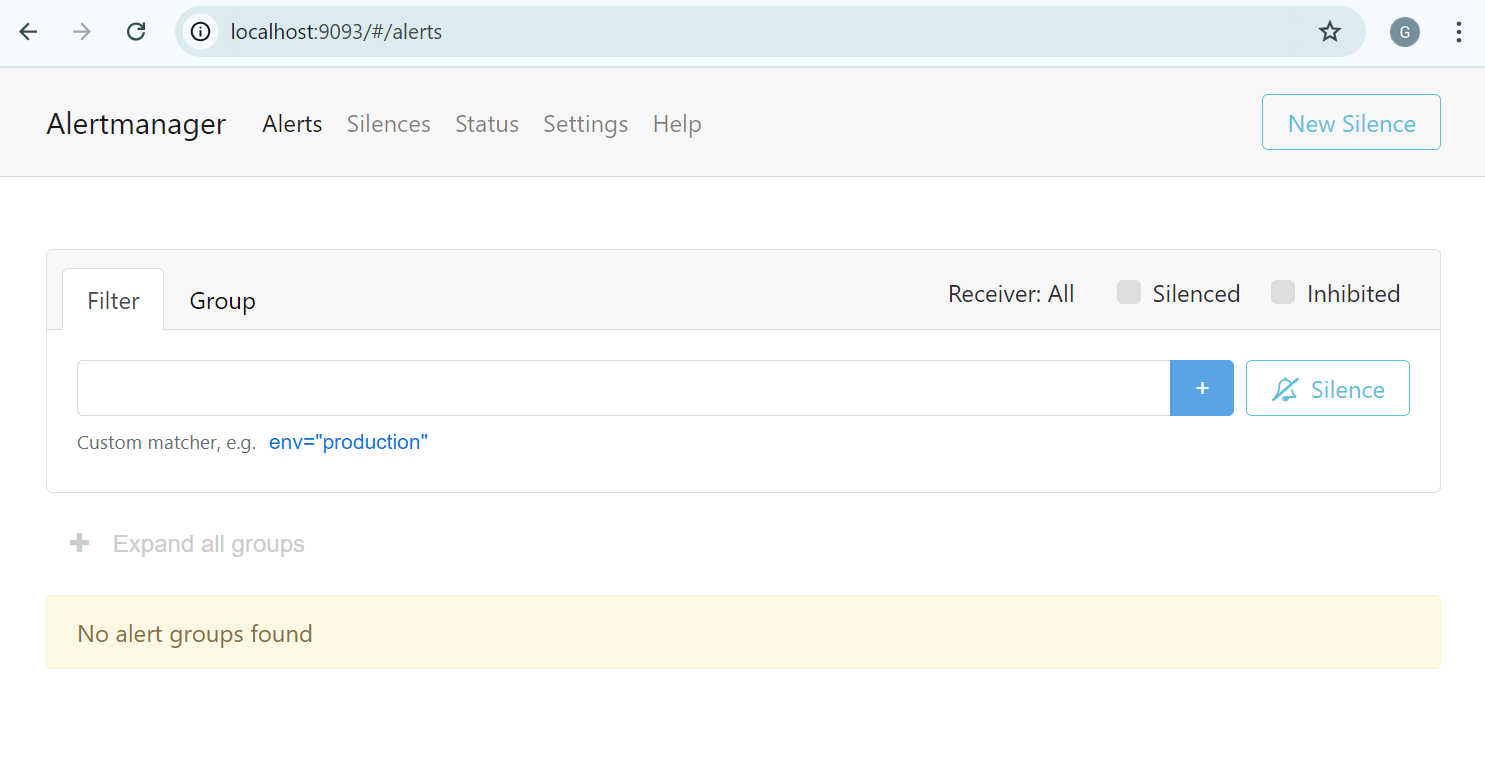Apply the env="production" example matcher

[348, 442]
